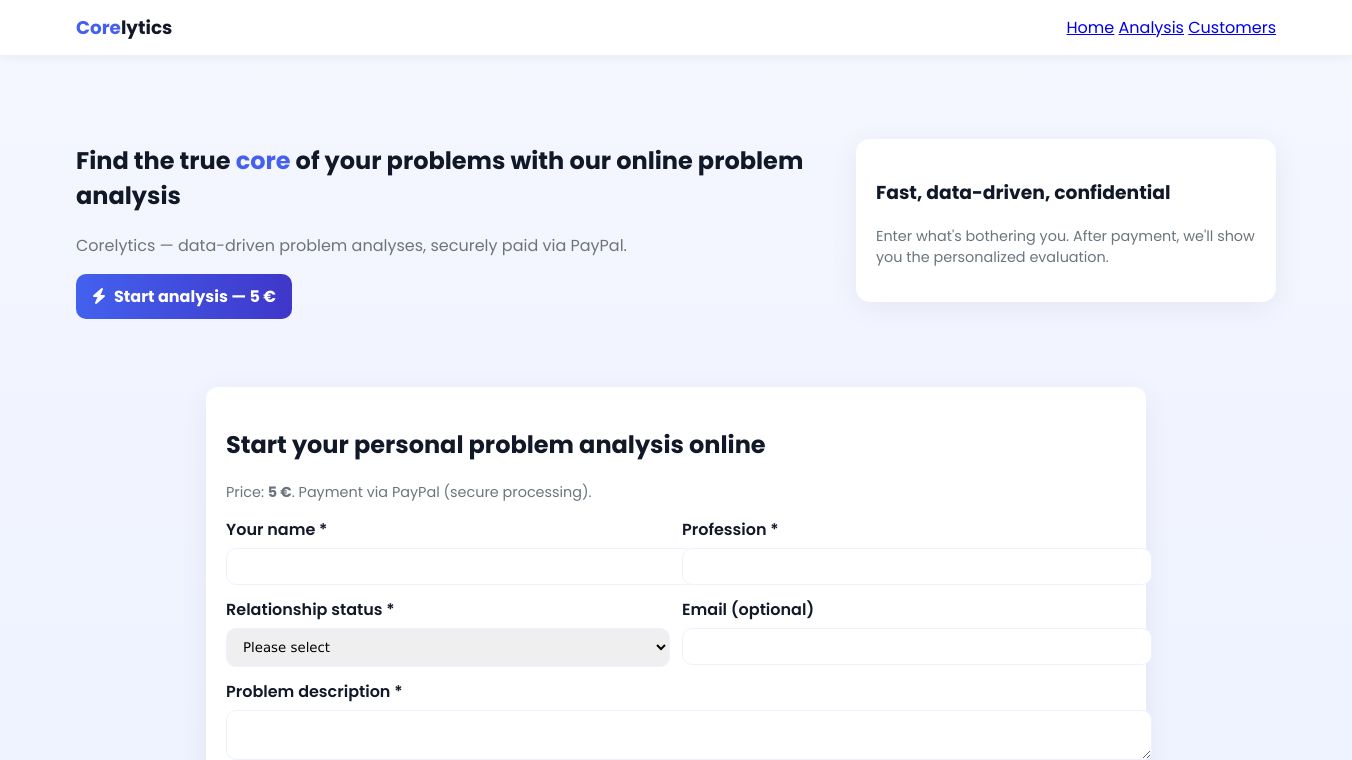Focus the Your name input field
This screenshot has width=1352, height=760.
coord(454,566)
